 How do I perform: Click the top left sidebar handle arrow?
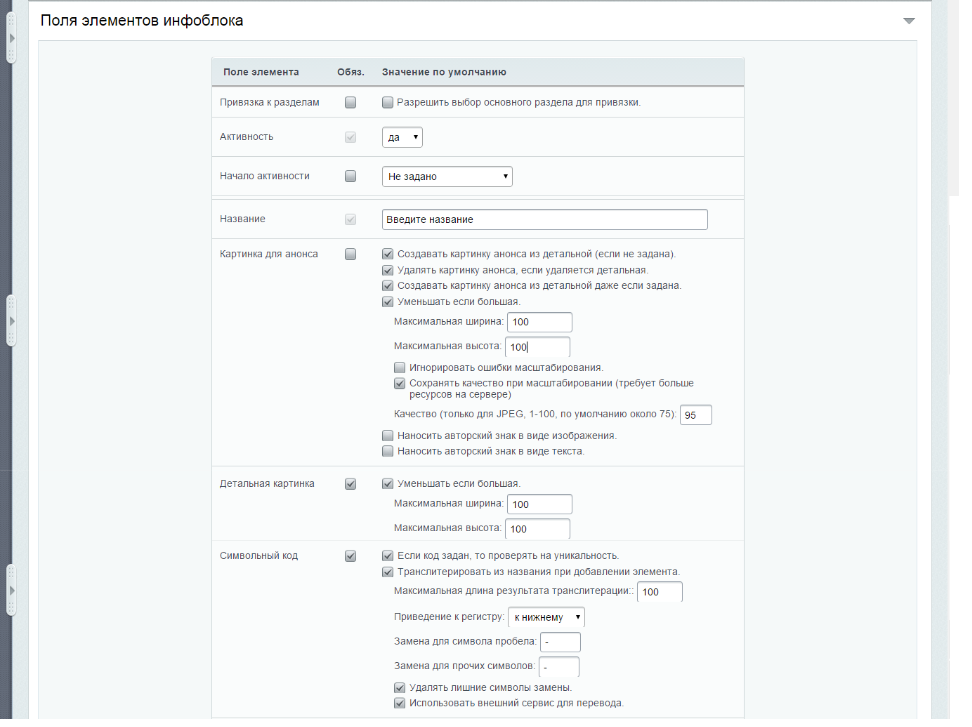[x=11, y=38]
